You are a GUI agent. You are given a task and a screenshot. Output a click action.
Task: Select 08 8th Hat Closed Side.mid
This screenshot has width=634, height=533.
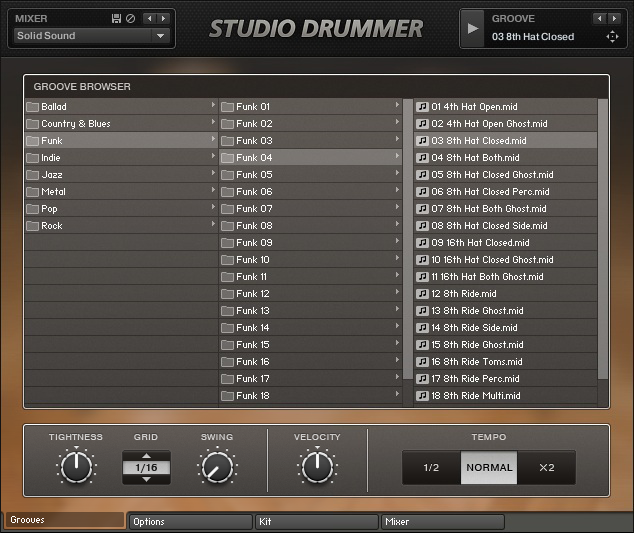point(505,226)
